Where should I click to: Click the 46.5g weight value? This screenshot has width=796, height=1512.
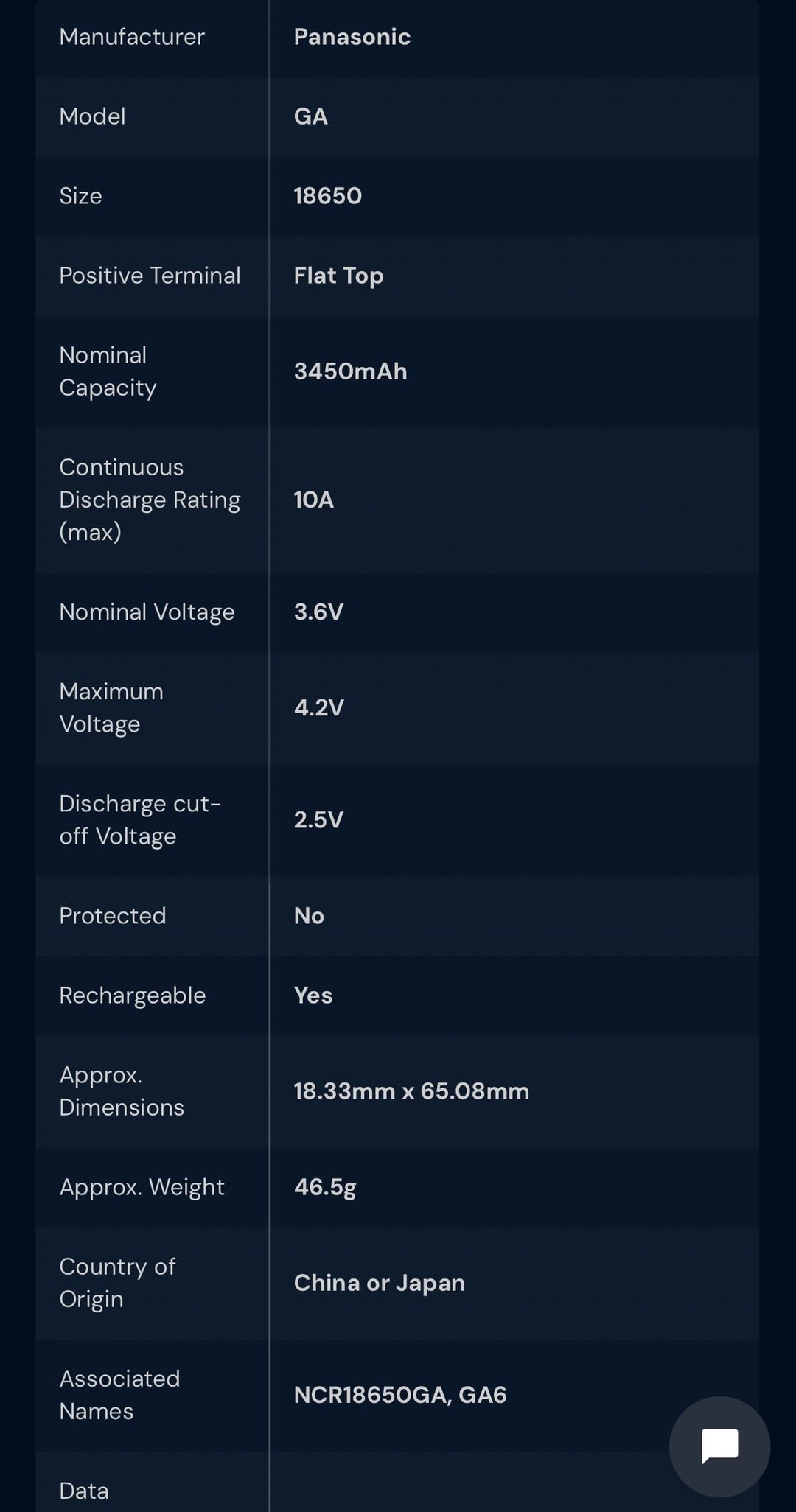click(x=325, y=1187)
